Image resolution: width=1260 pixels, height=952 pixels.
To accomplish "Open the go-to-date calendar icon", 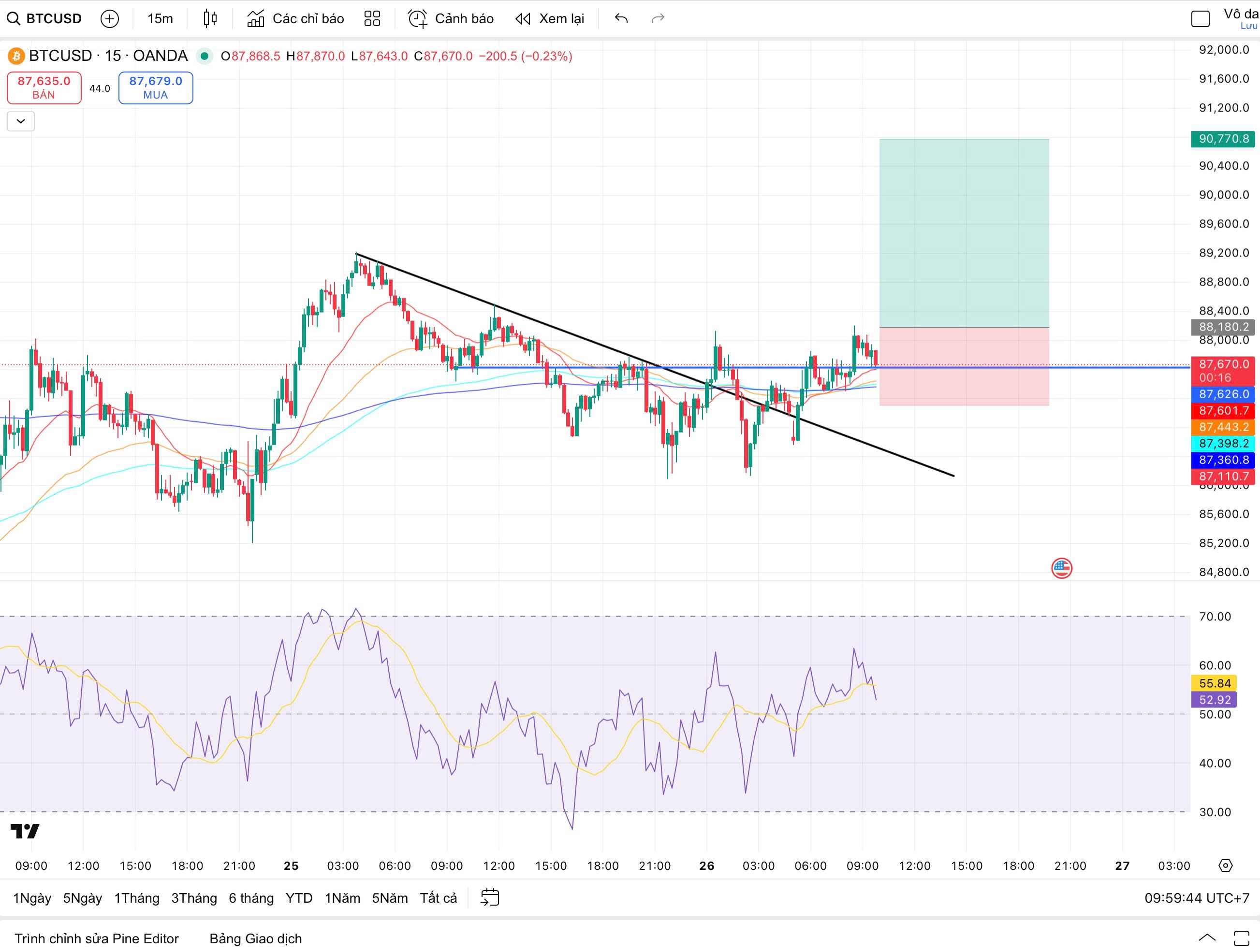I will pyautogui.click(x=489, y=898).
